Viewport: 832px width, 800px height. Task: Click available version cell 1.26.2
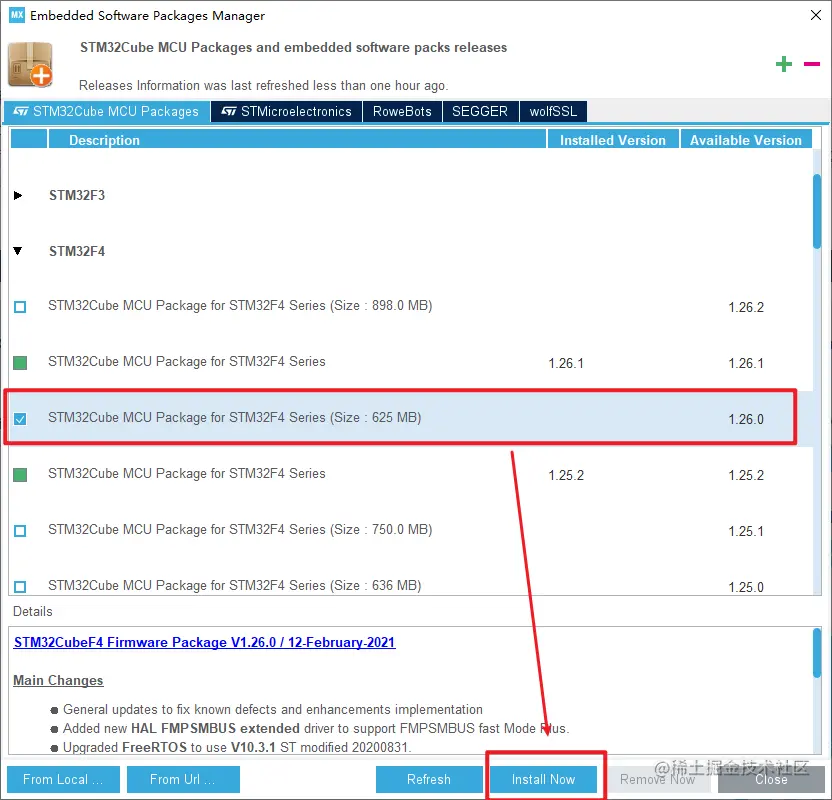click(746, 307)
